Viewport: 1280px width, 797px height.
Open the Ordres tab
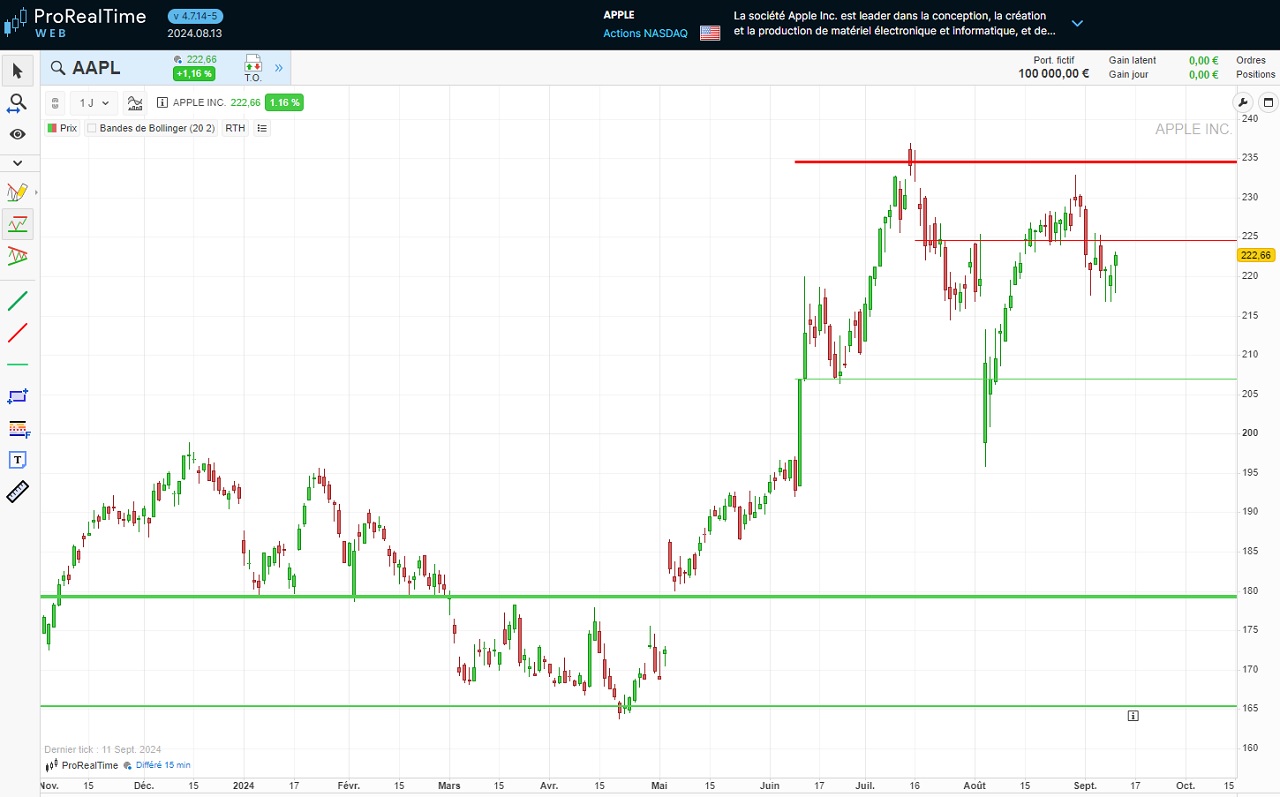click(1251, 60)
